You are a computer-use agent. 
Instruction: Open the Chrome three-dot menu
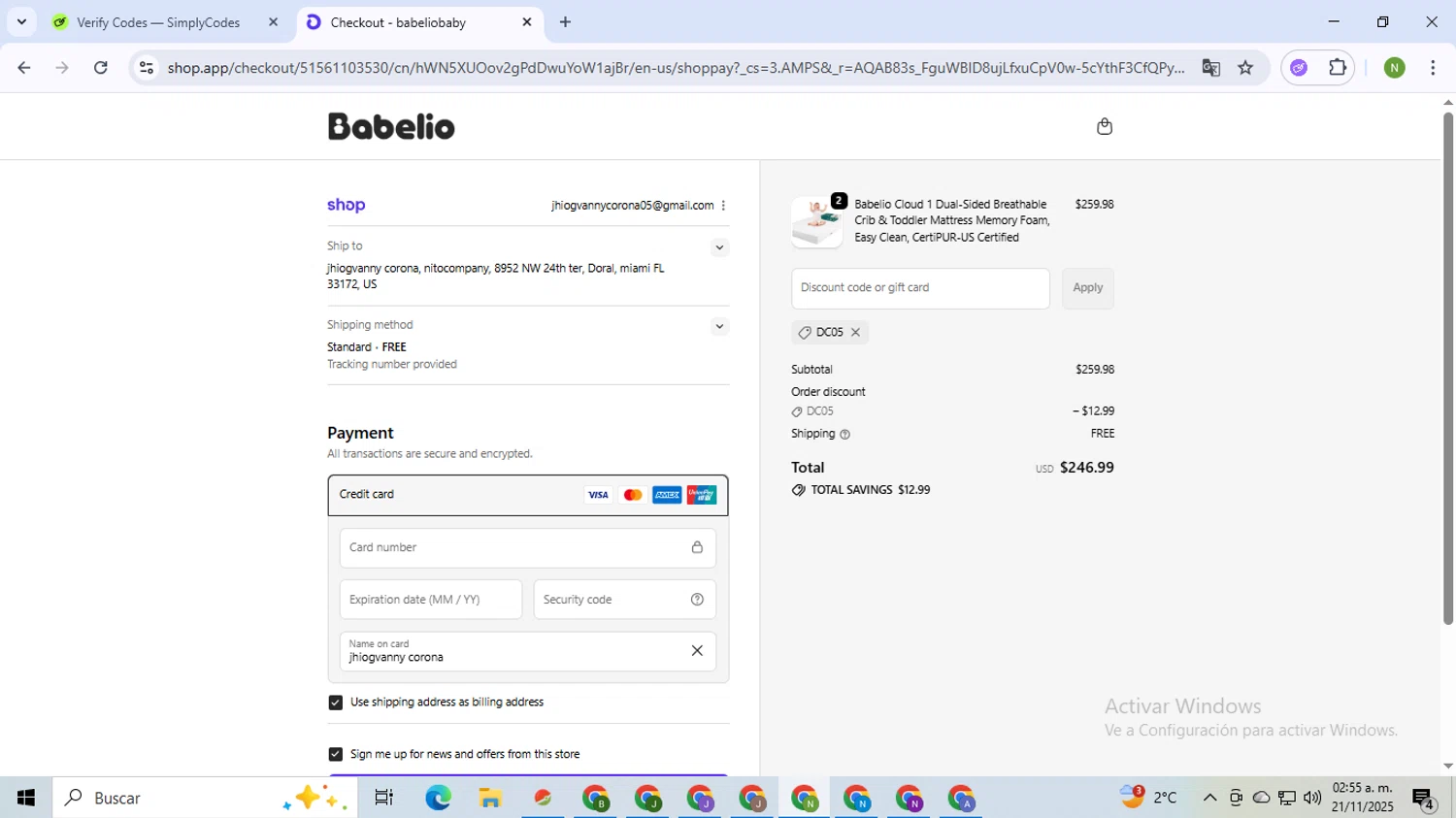(1433, 68)
